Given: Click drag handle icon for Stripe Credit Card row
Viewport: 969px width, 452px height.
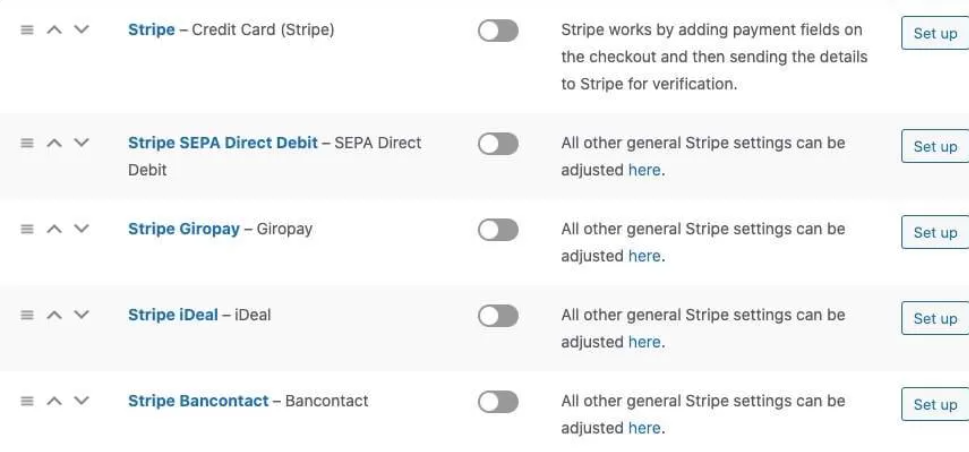Looking at the screenshot, I should [x=28, y=31].
